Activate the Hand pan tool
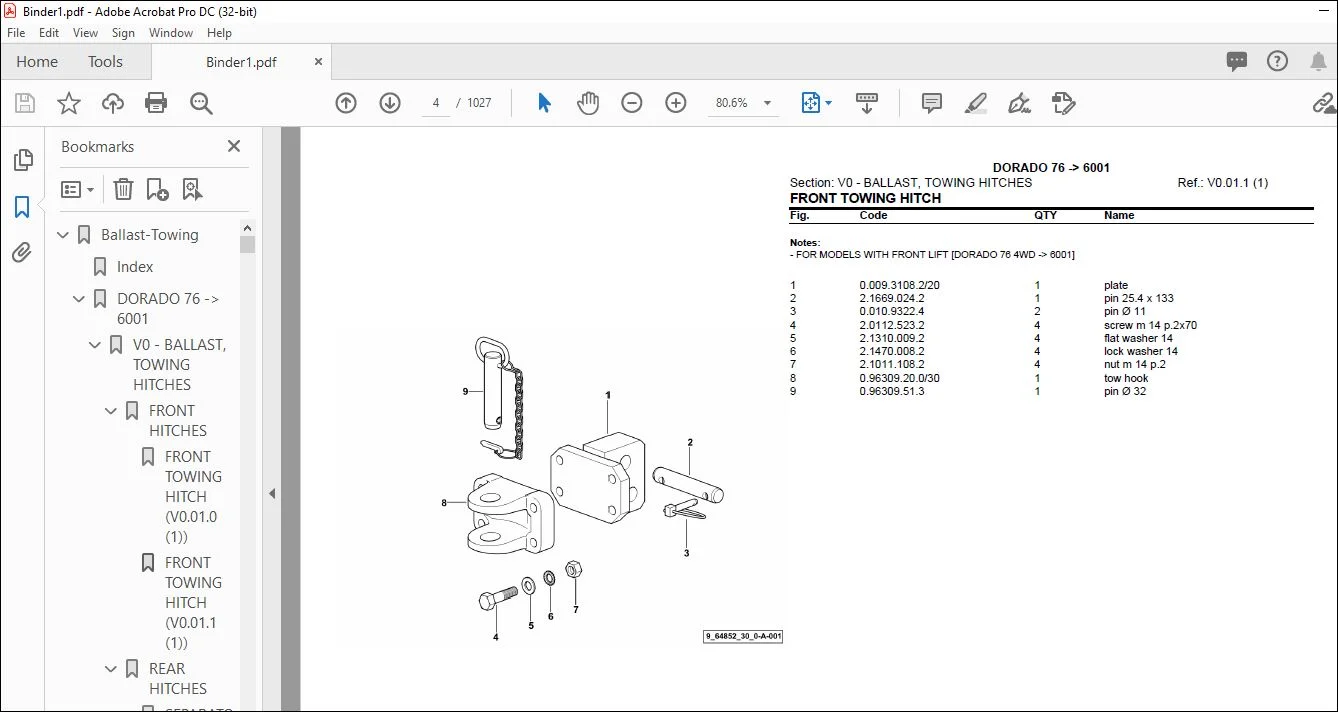The width and height of the screenshot is (1338, 712). [588, 103]
